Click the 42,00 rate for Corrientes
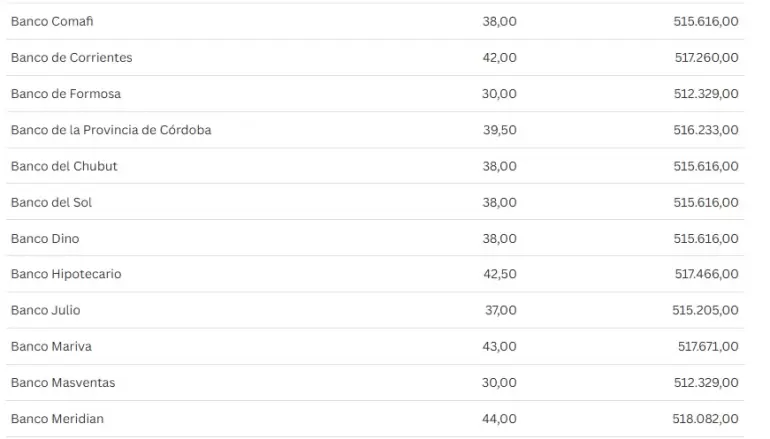 pos(499,57)
